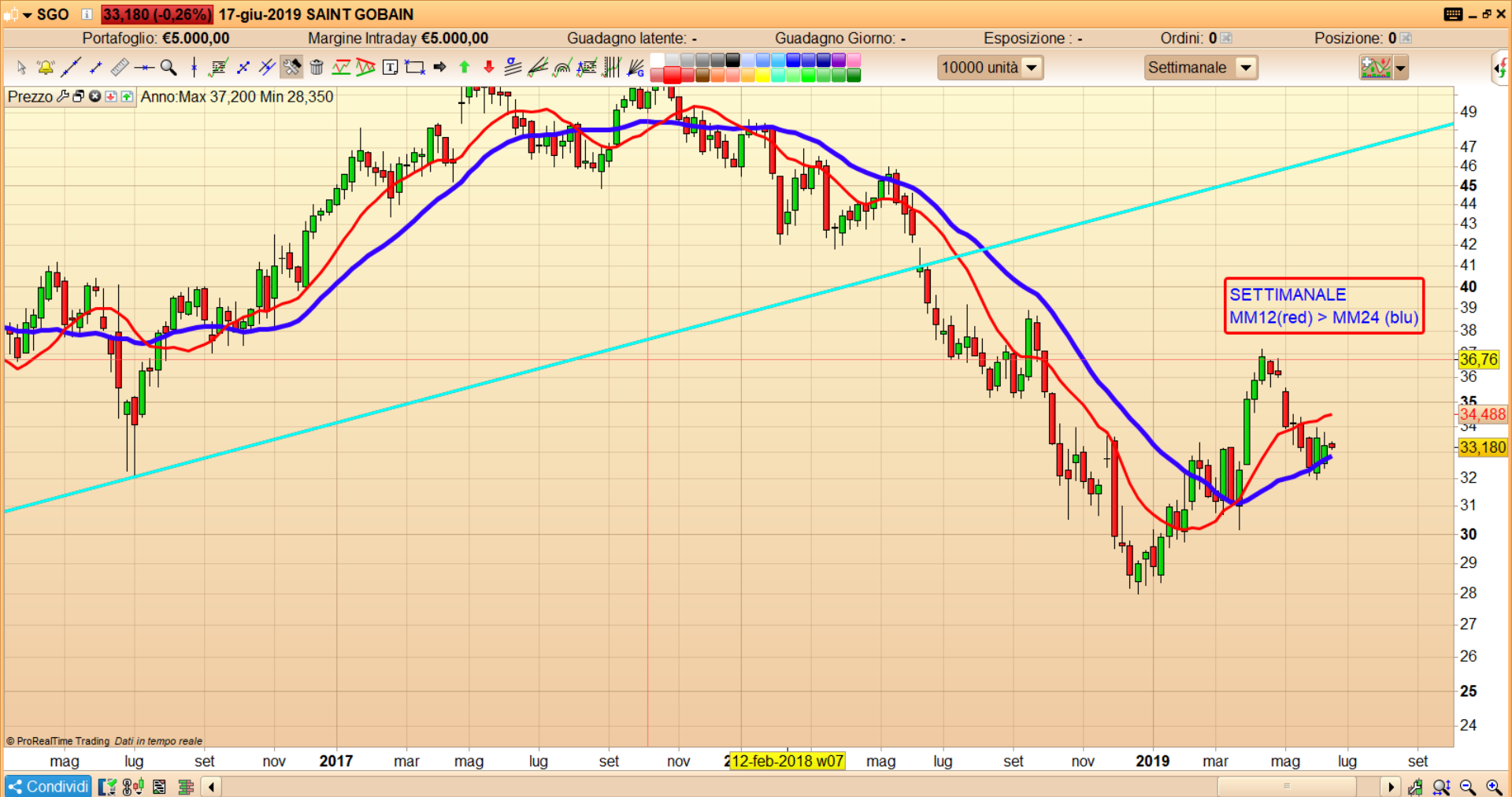Select the vertical line tool
Image resolution: width=1512 pixels, height=797 pixels.
tap(194, 68)
